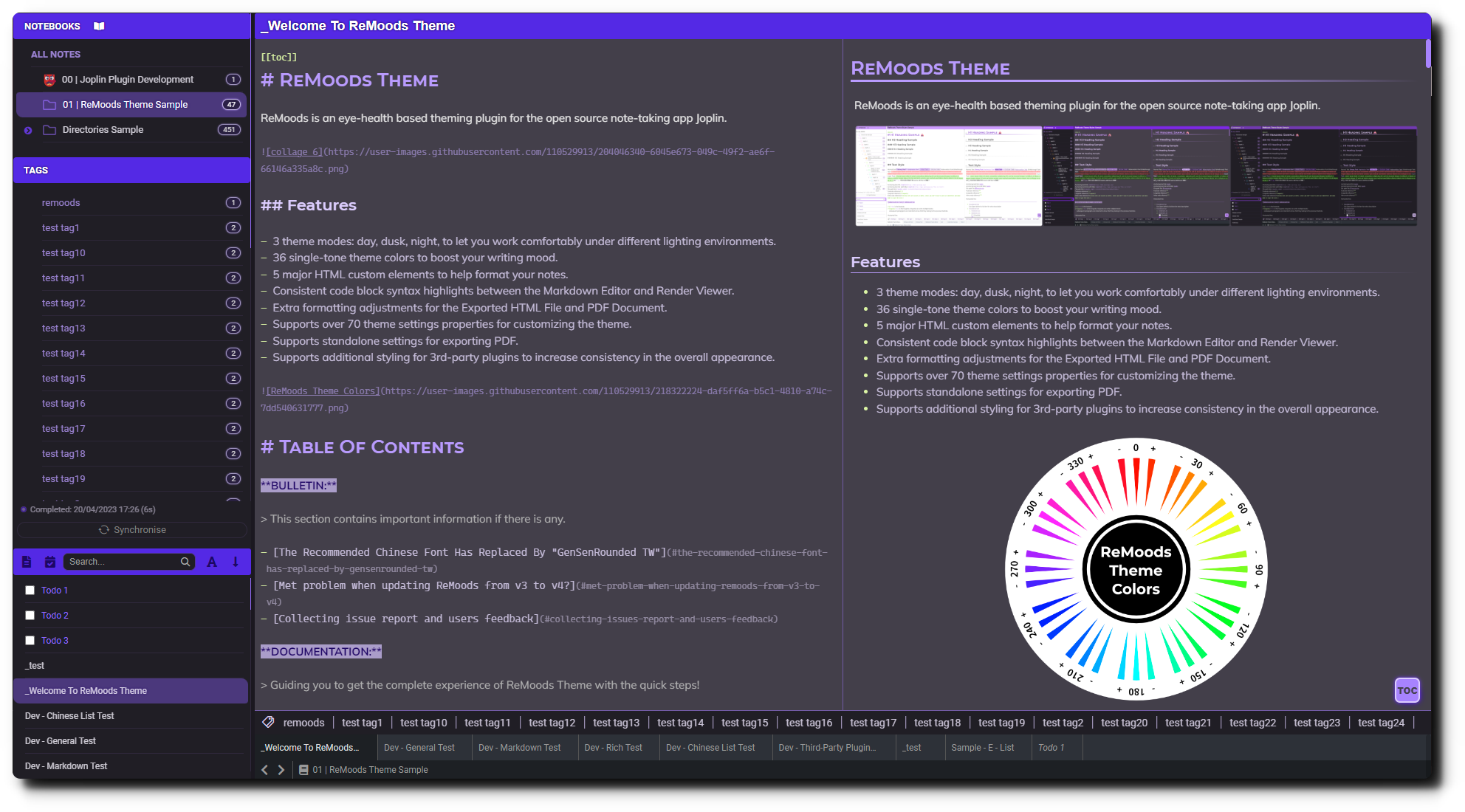The image size is (1465, 812).
Task: Check the Todo 2 checkbox
Action: pyautogui.click(x=30, y=615)
